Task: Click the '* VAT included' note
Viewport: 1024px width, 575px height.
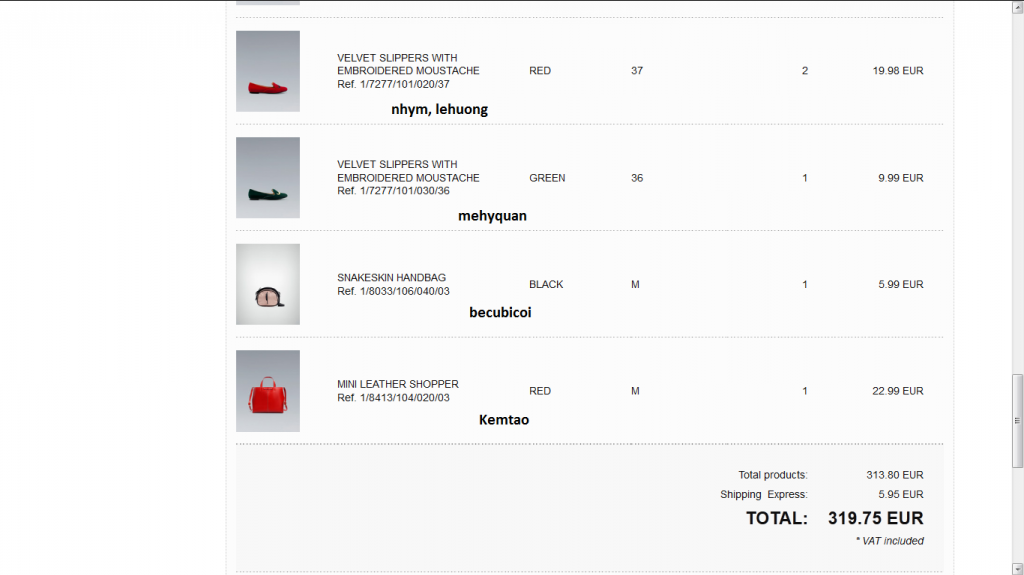Action: click(x=889, y=541)
